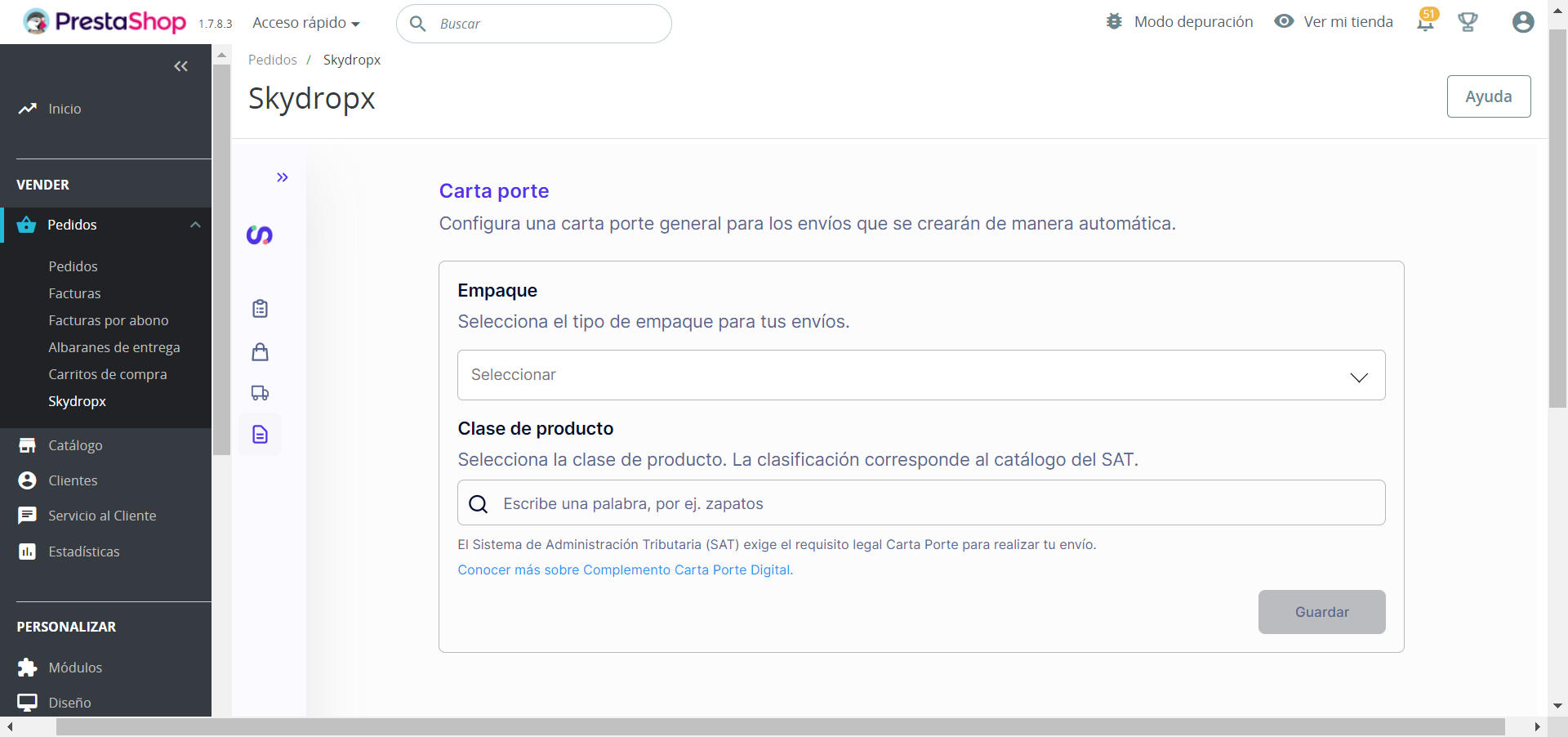Click the Servicio al Cliente chat icon
1568x737 pixels.
point(27,516)
